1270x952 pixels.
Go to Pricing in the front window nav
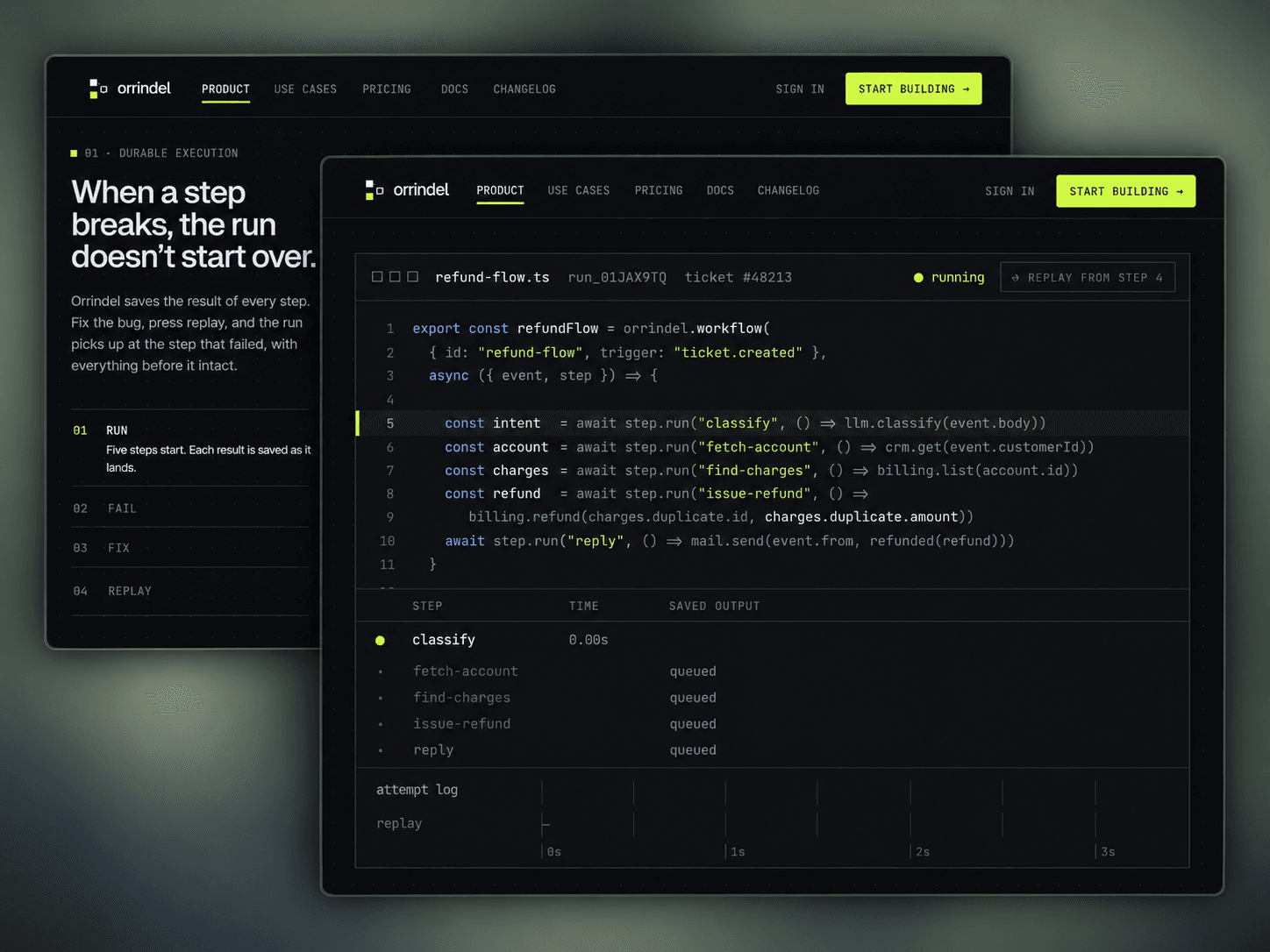pos(659,190)
